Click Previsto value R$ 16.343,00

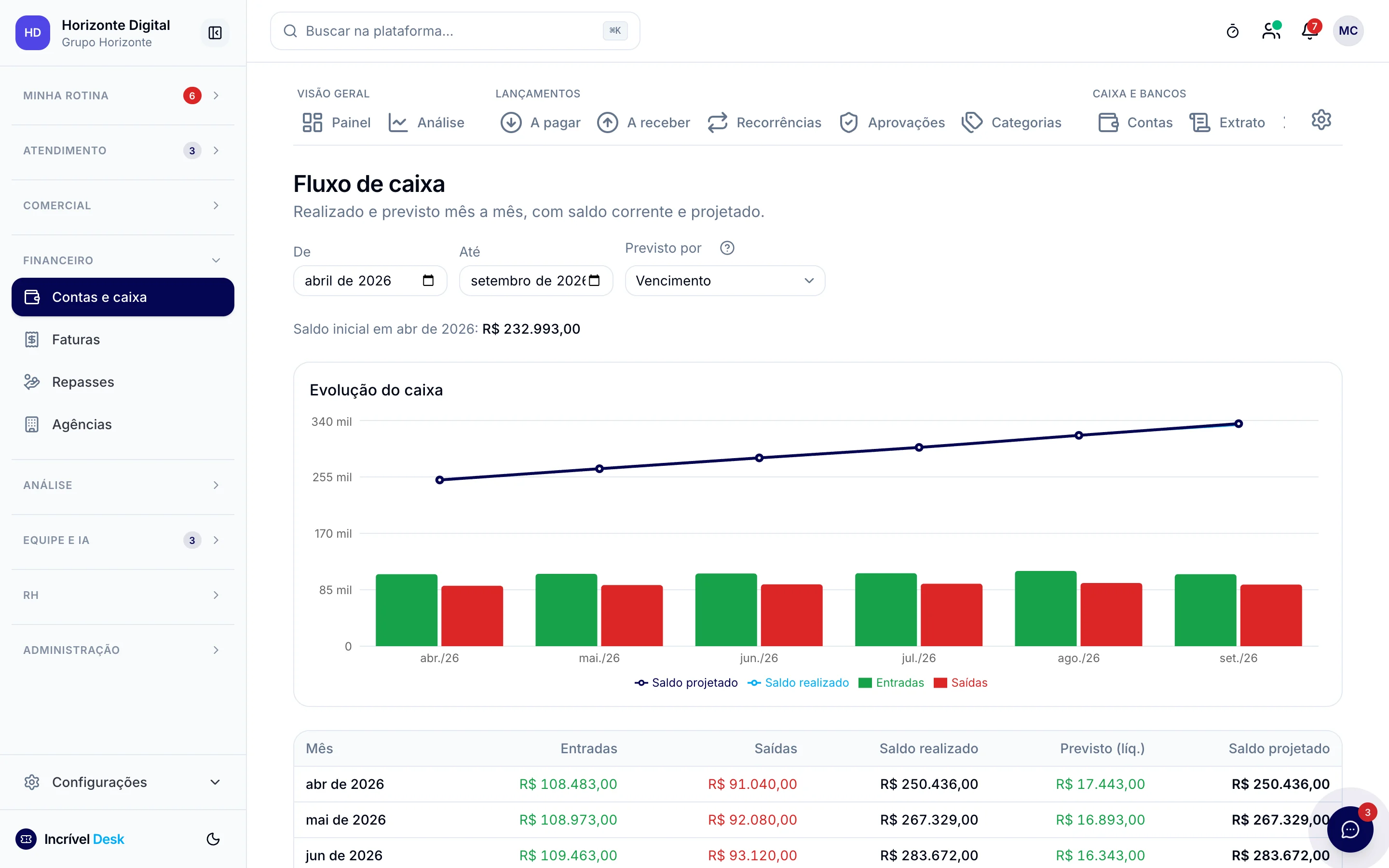[1100, 855]
